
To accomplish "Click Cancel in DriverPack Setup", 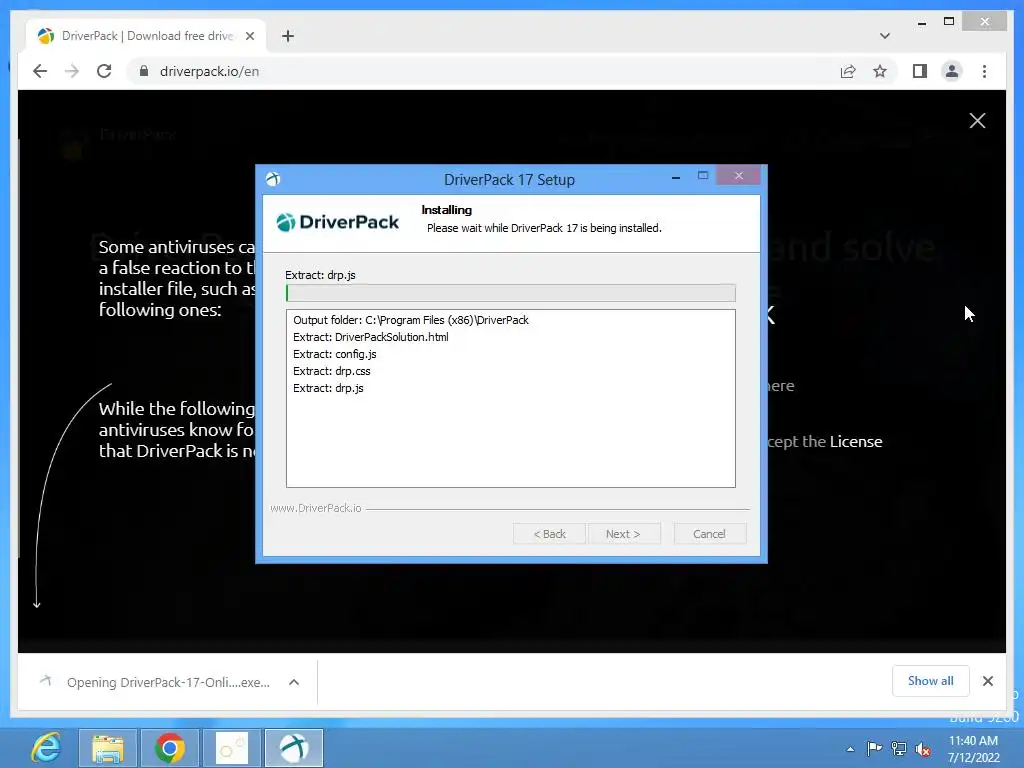I will (x=709, y=534).
